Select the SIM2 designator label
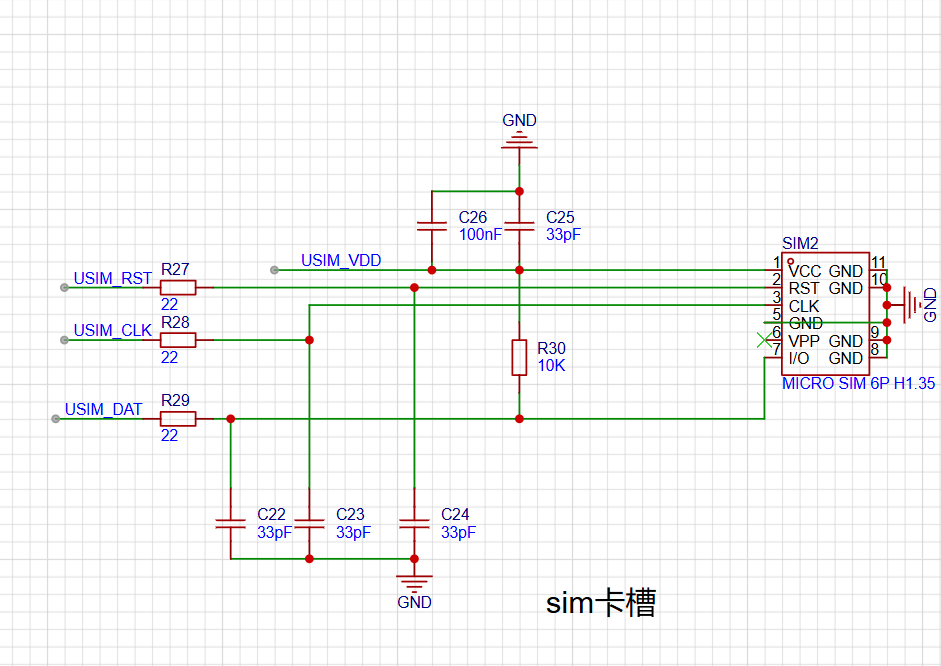This screenshot has width=941, height=666. (x=800, y=243)
